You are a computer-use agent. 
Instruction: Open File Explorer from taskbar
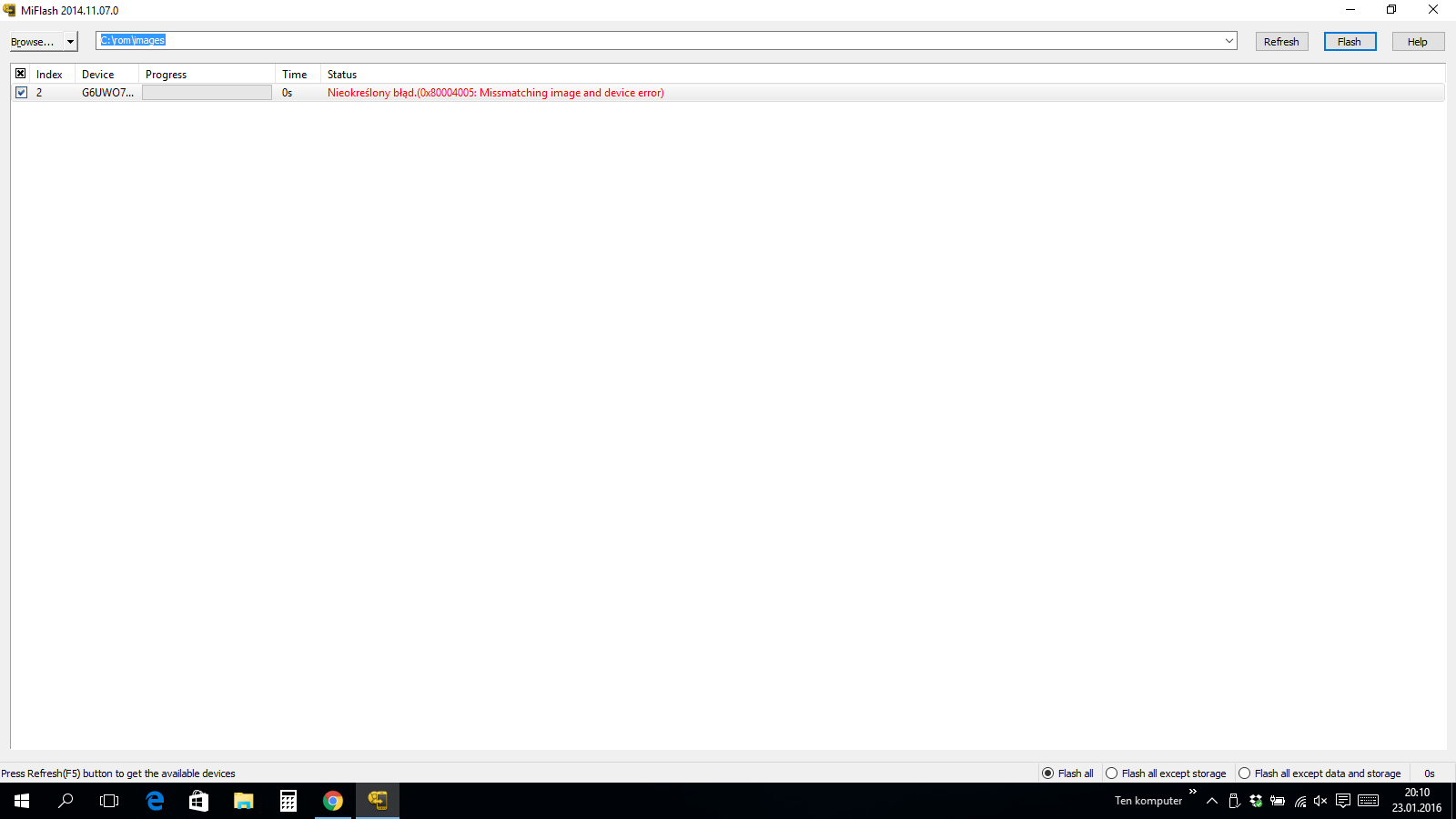[x=243, y=801]
